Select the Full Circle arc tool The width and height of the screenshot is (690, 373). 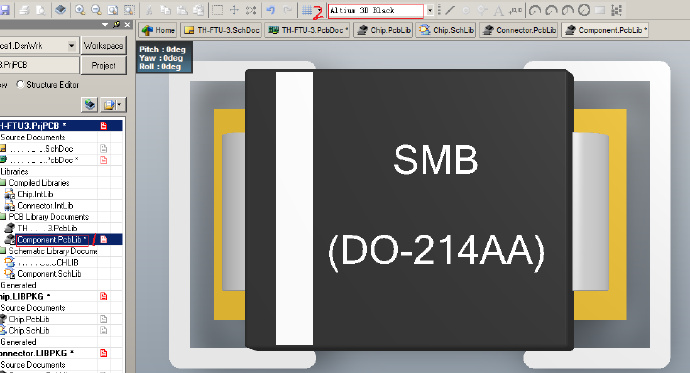584,10
